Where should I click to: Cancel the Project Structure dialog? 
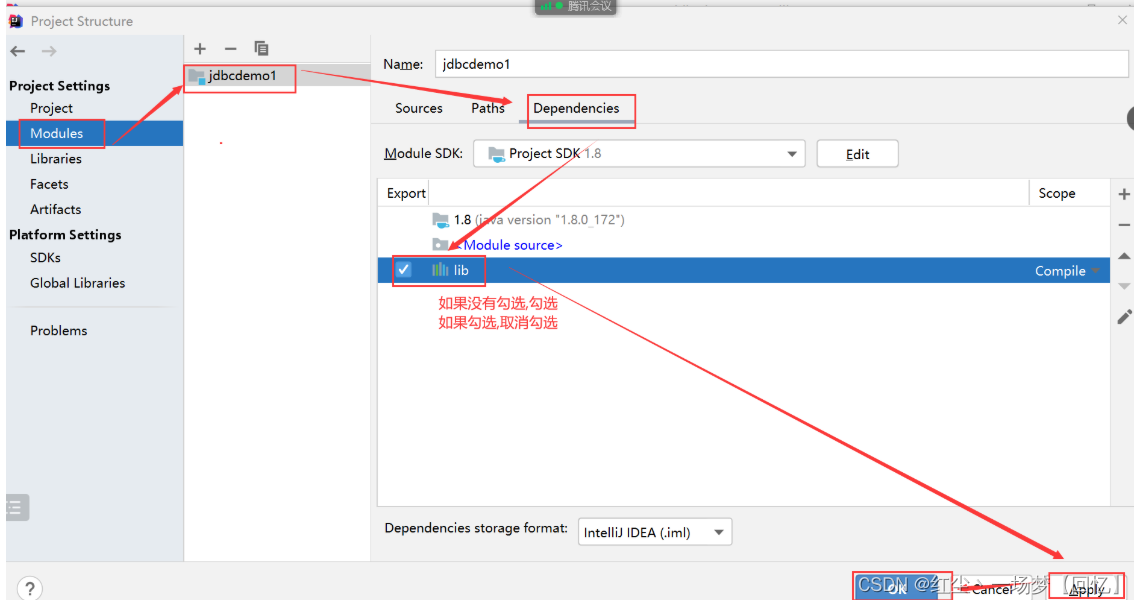(994, 589)
